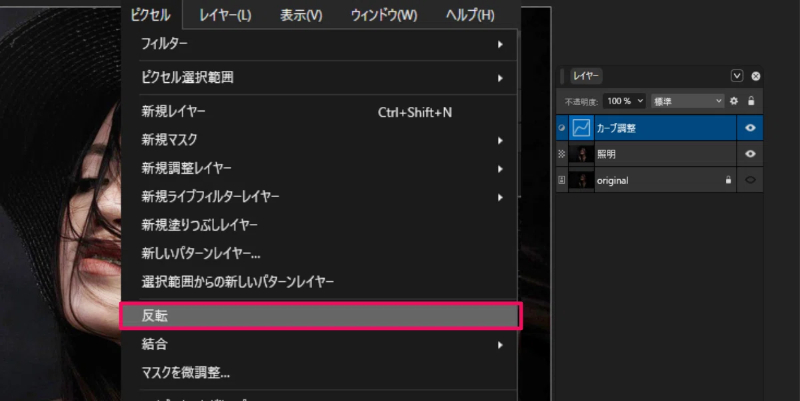Screen dimensions: 800x401
Task: Click the Ctrl+Shift+N shortcut text
Action: (415, 112)
